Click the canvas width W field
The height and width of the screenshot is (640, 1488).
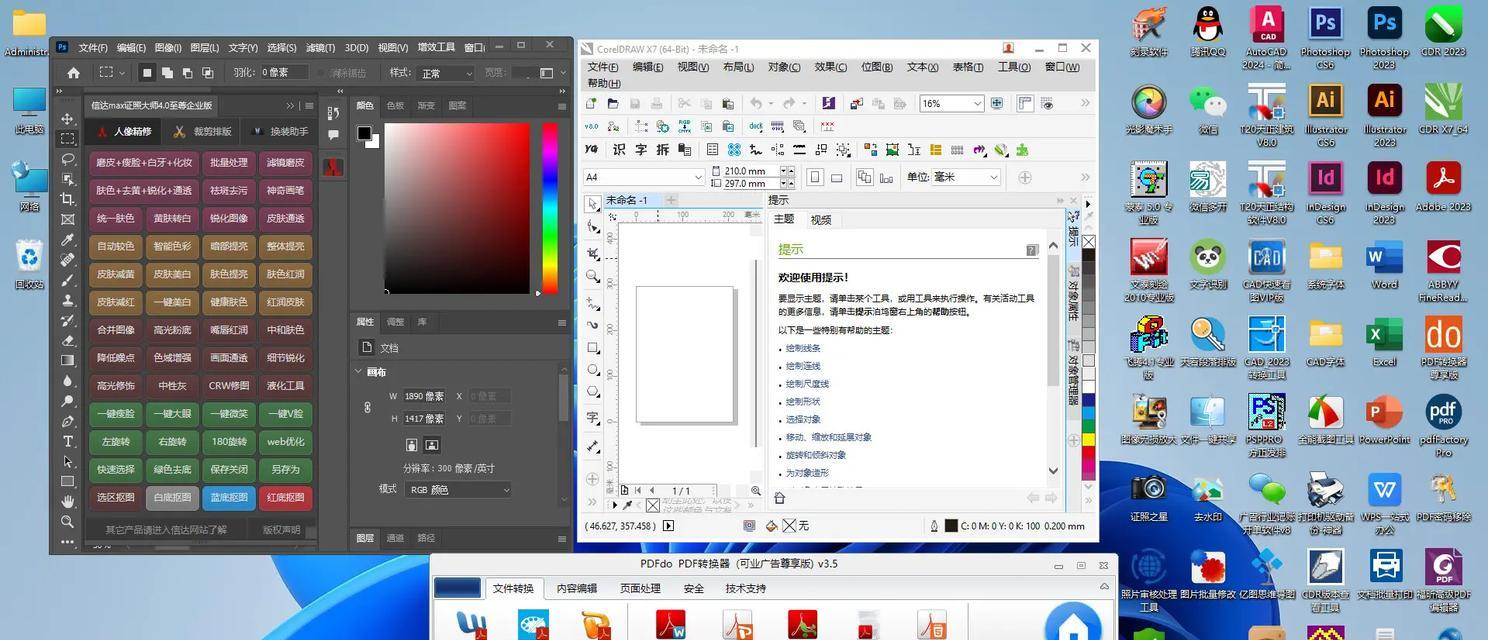pos(425,396)
